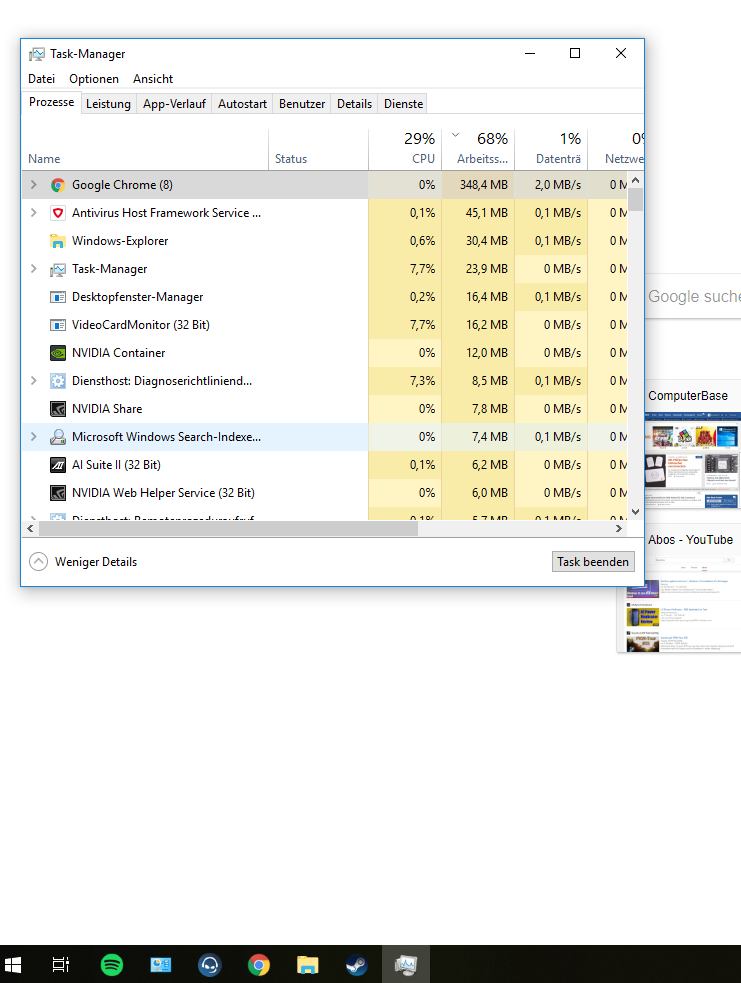741x983 pixels.
Task: Switch to the Leistung tab
Action: click(108, 104)
